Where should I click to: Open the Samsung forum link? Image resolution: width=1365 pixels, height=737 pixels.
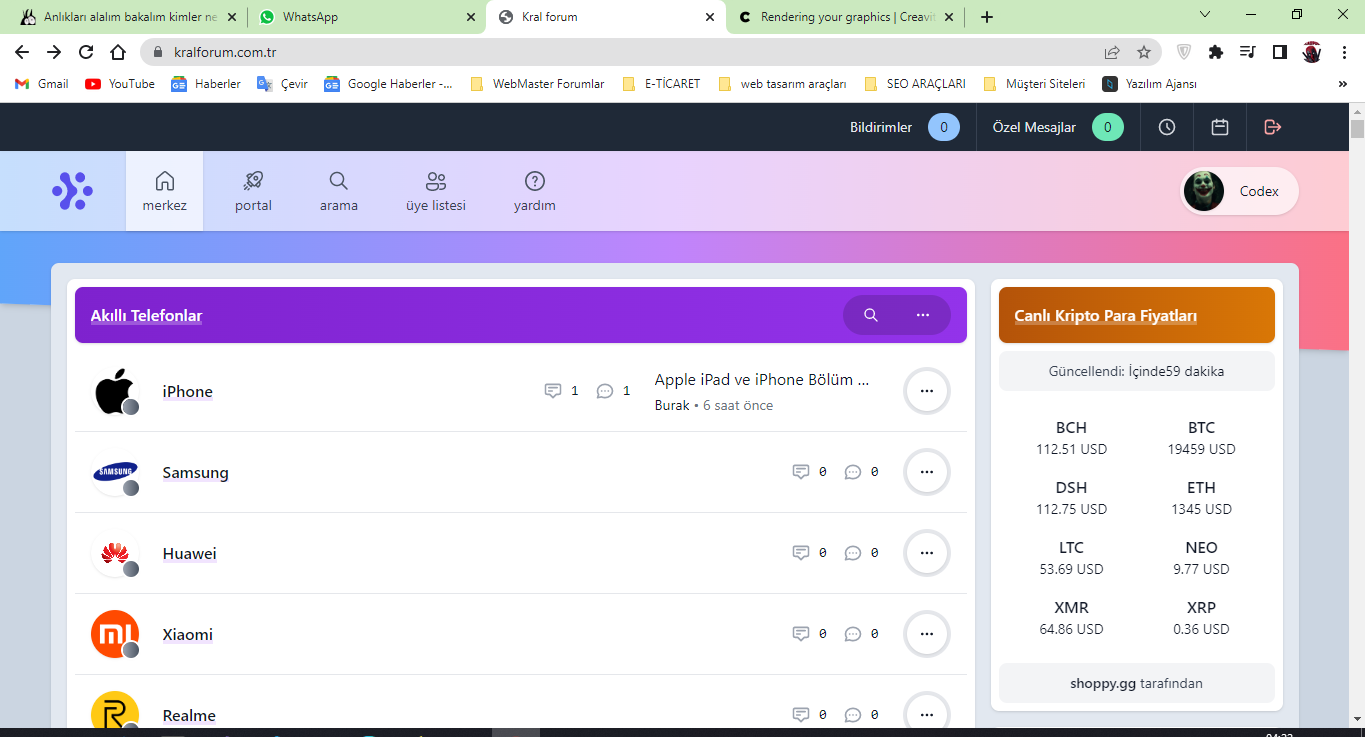196,473
